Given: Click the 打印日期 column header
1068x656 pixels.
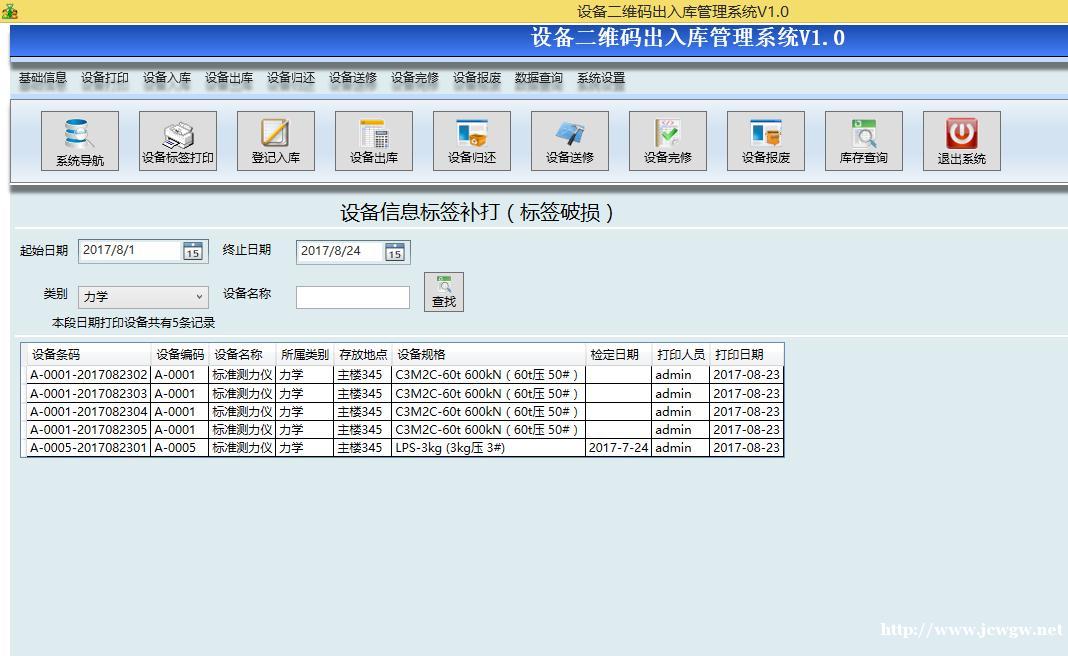Looking at the screenshot, I should (x=739, y=355).
